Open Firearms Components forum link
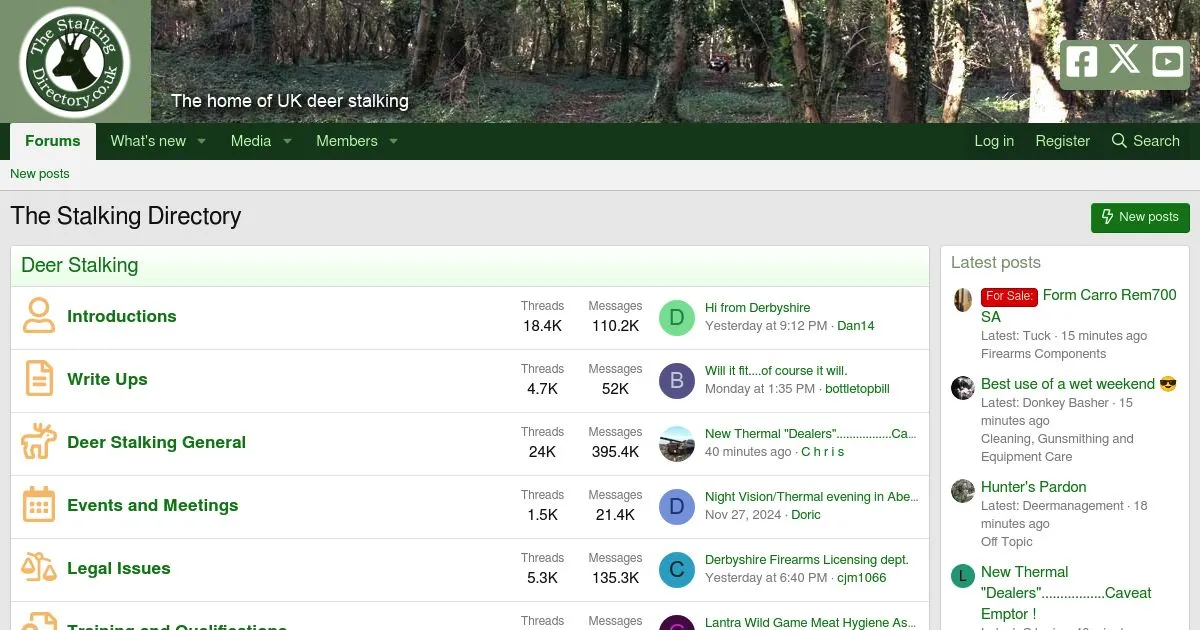Screen dimensions: 1200x630 tap(1044, 354)
